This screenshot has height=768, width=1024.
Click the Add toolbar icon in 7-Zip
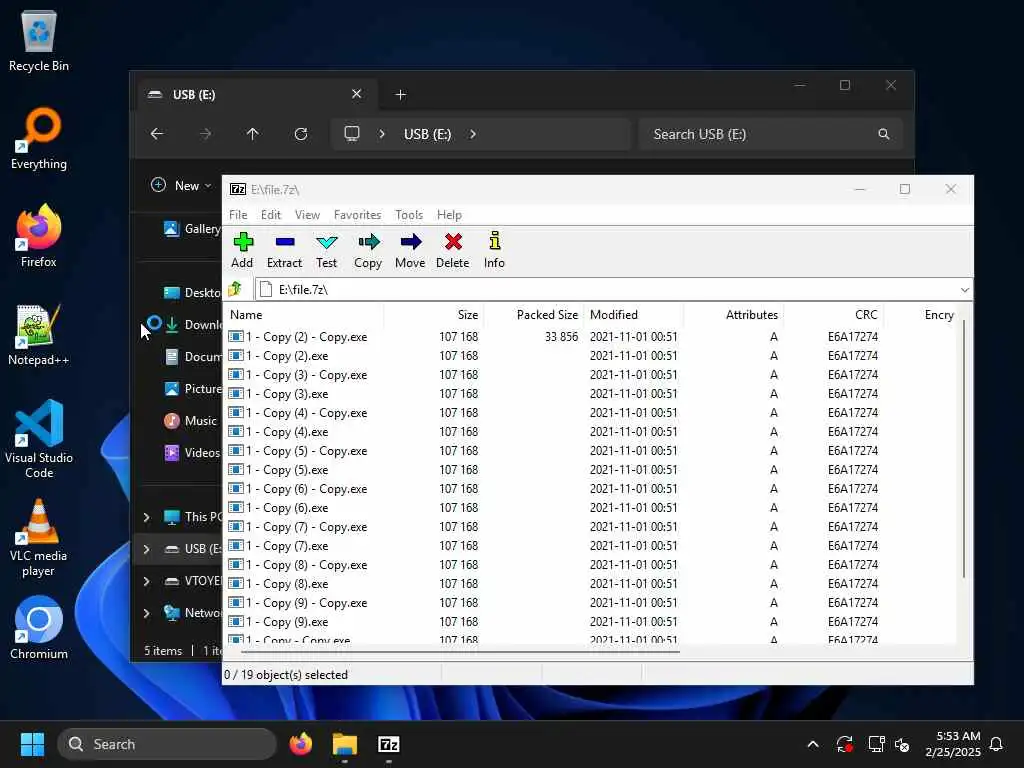tap(242, 250)
